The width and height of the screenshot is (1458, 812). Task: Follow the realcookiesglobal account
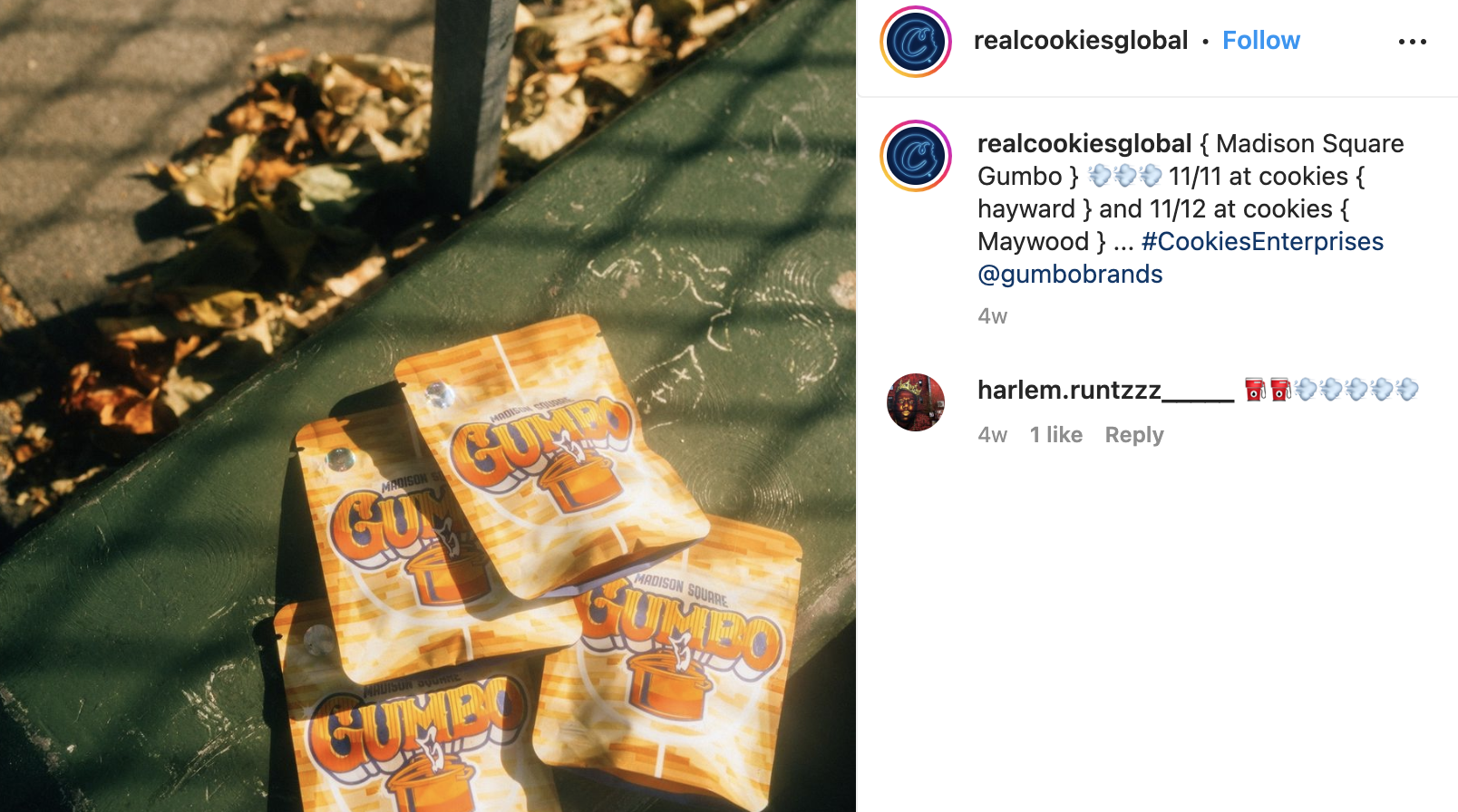[x=1260, y=41]
